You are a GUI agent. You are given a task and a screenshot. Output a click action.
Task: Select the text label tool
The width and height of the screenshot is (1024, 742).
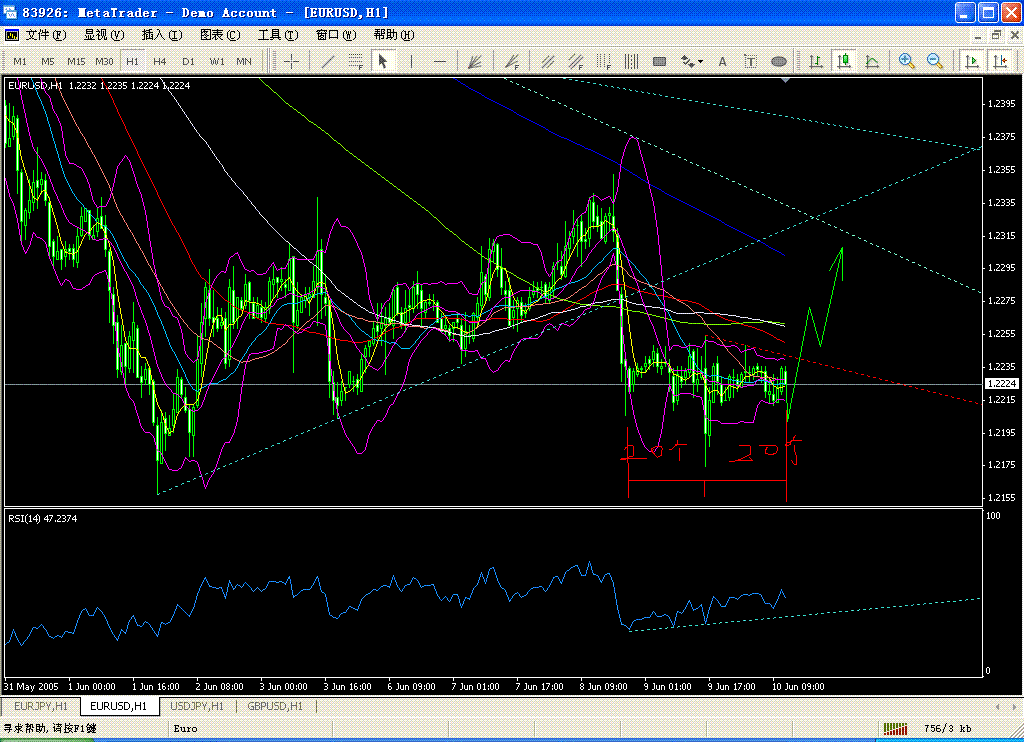[x=750, y=61]
